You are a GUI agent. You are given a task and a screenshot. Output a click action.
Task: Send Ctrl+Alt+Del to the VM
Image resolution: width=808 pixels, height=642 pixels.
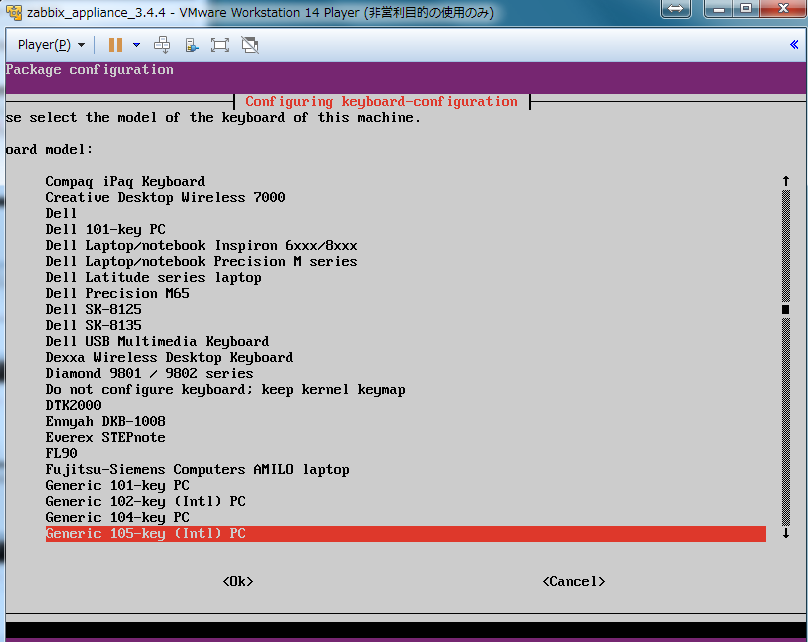tap(162, 45)
